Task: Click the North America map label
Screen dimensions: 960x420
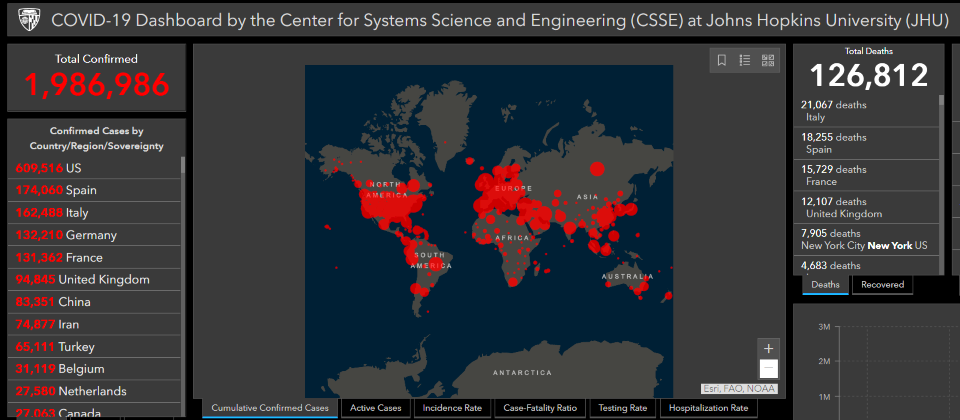Action: click(x=387, y=190)
